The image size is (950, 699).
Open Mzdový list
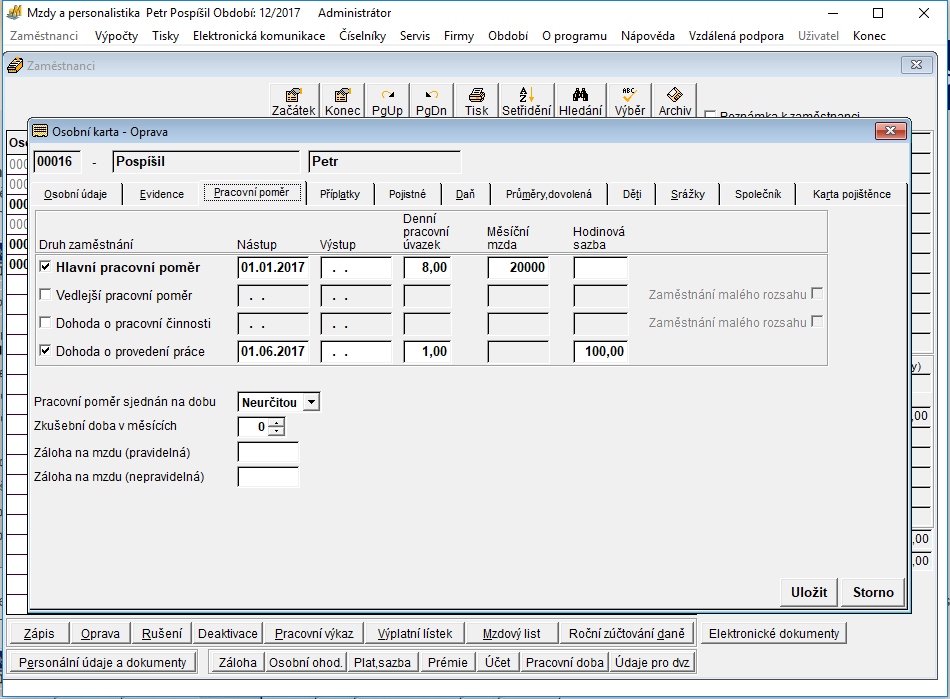click(x=511, y=634)
